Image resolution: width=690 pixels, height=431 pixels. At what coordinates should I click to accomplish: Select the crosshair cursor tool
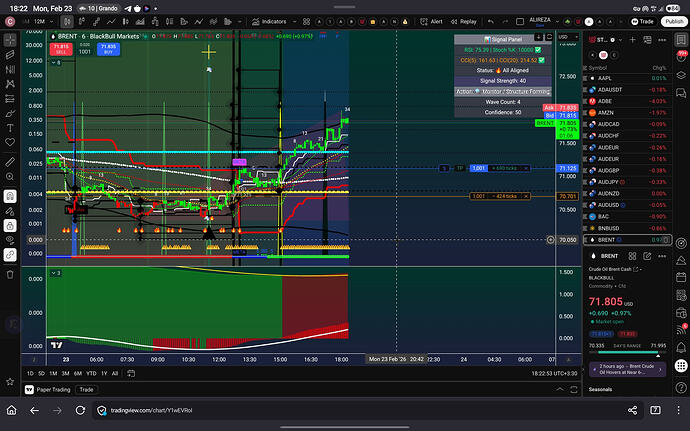10,40
